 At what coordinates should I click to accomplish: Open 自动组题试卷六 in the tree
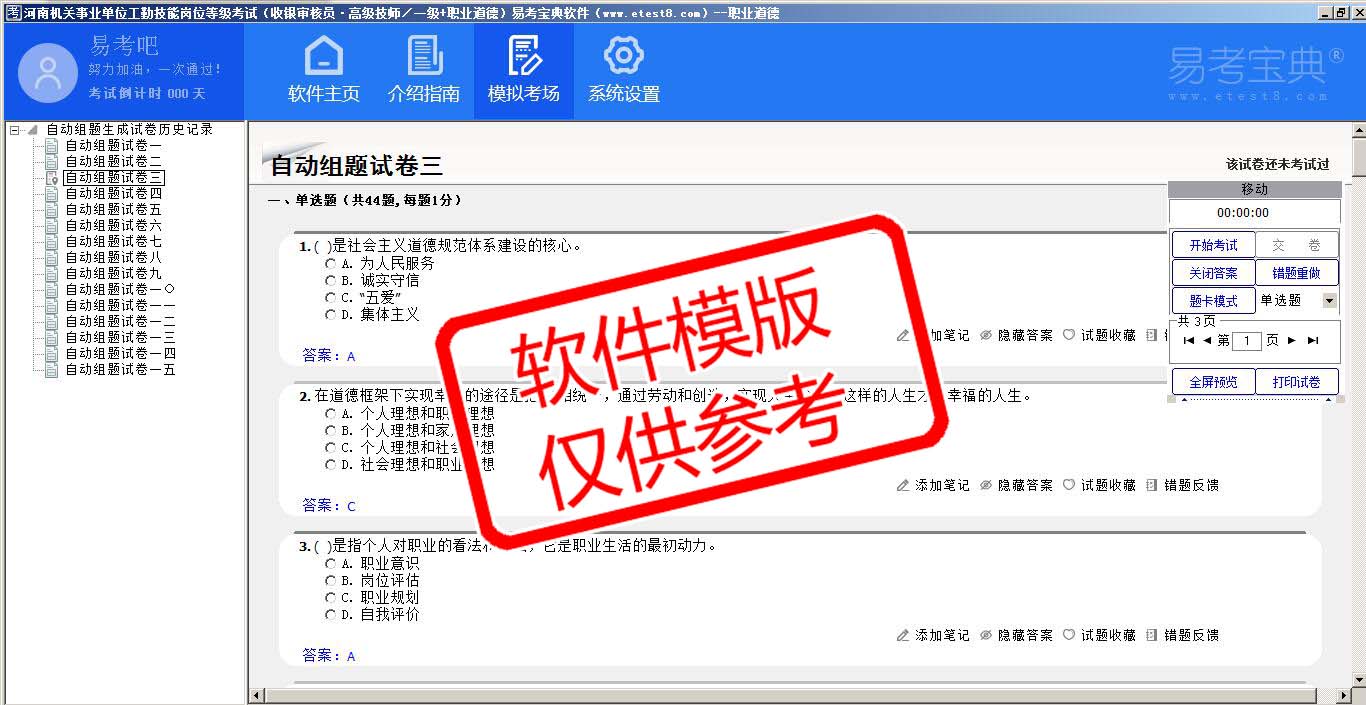[x=113, y=226]
